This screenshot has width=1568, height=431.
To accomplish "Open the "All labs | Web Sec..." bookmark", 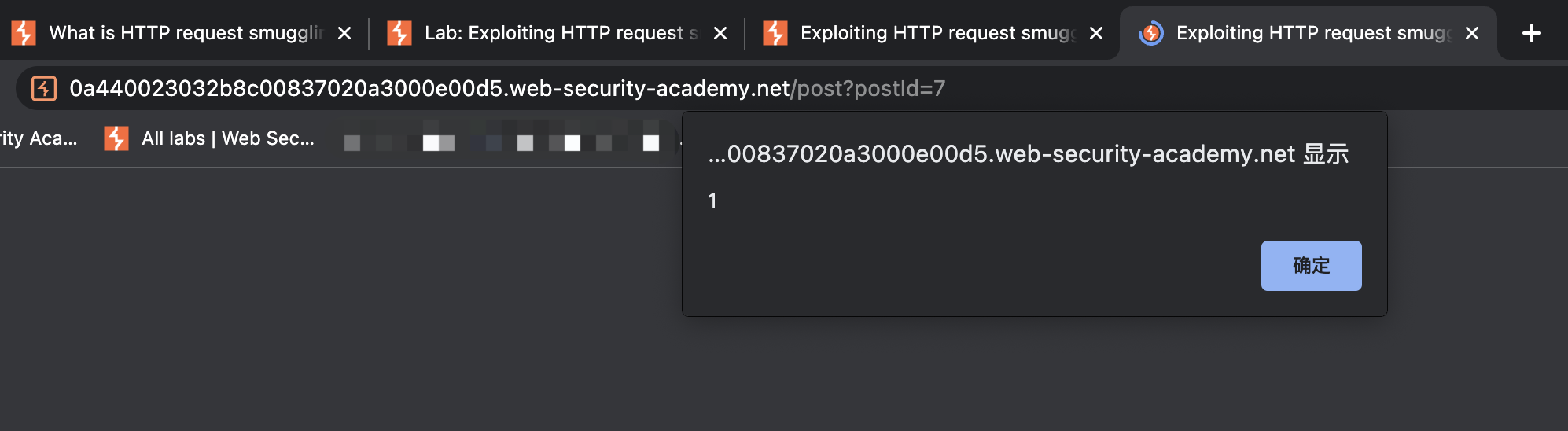I will tap(227, 138).
